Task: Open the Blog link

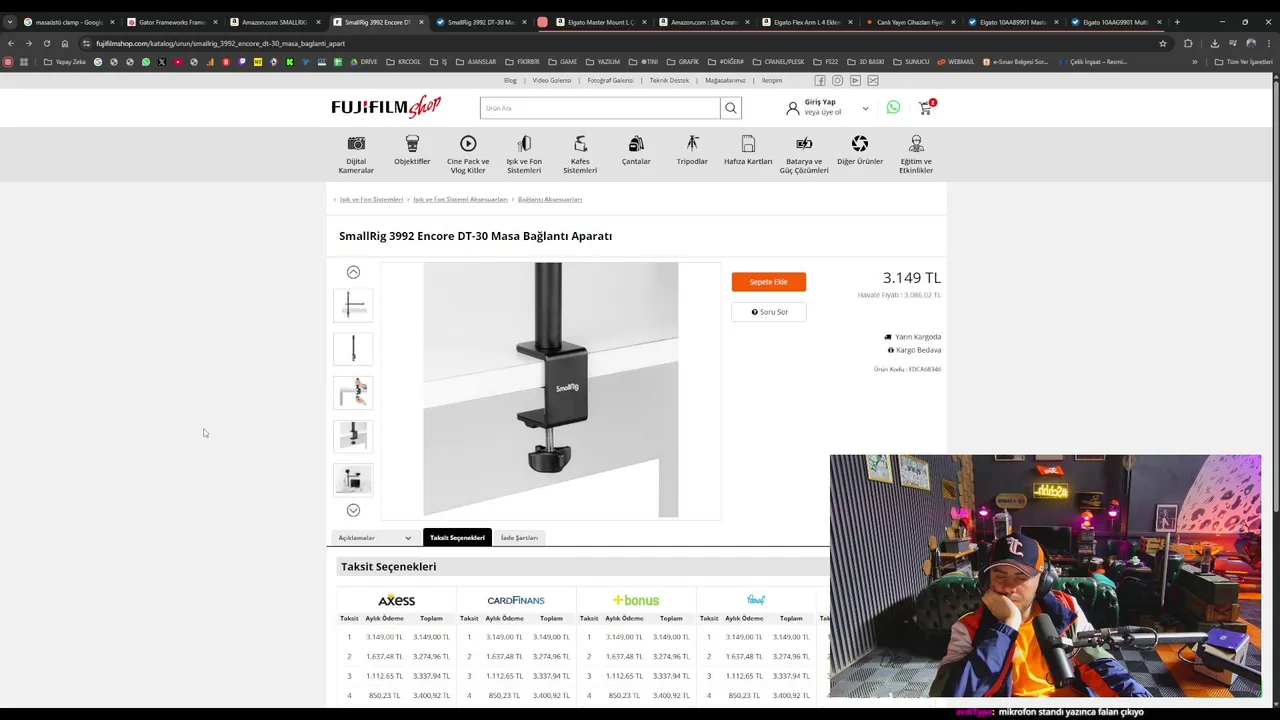Action: (x=510, y=80)
